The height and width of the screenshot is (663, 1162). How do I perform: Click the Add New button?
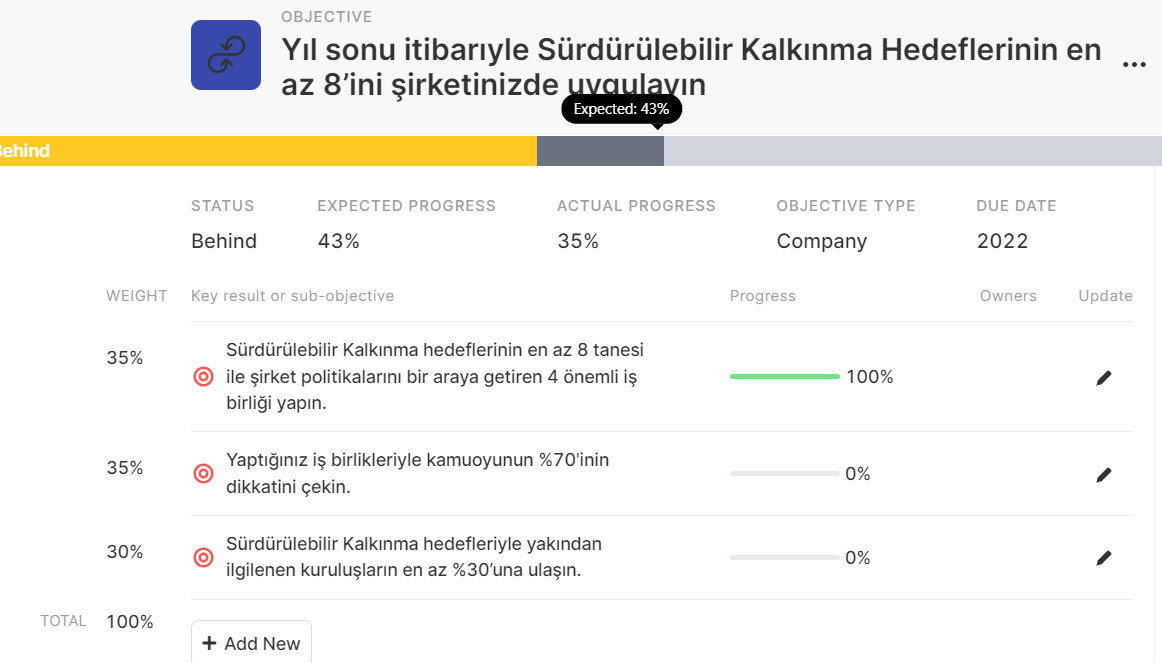tap(251, 642)
